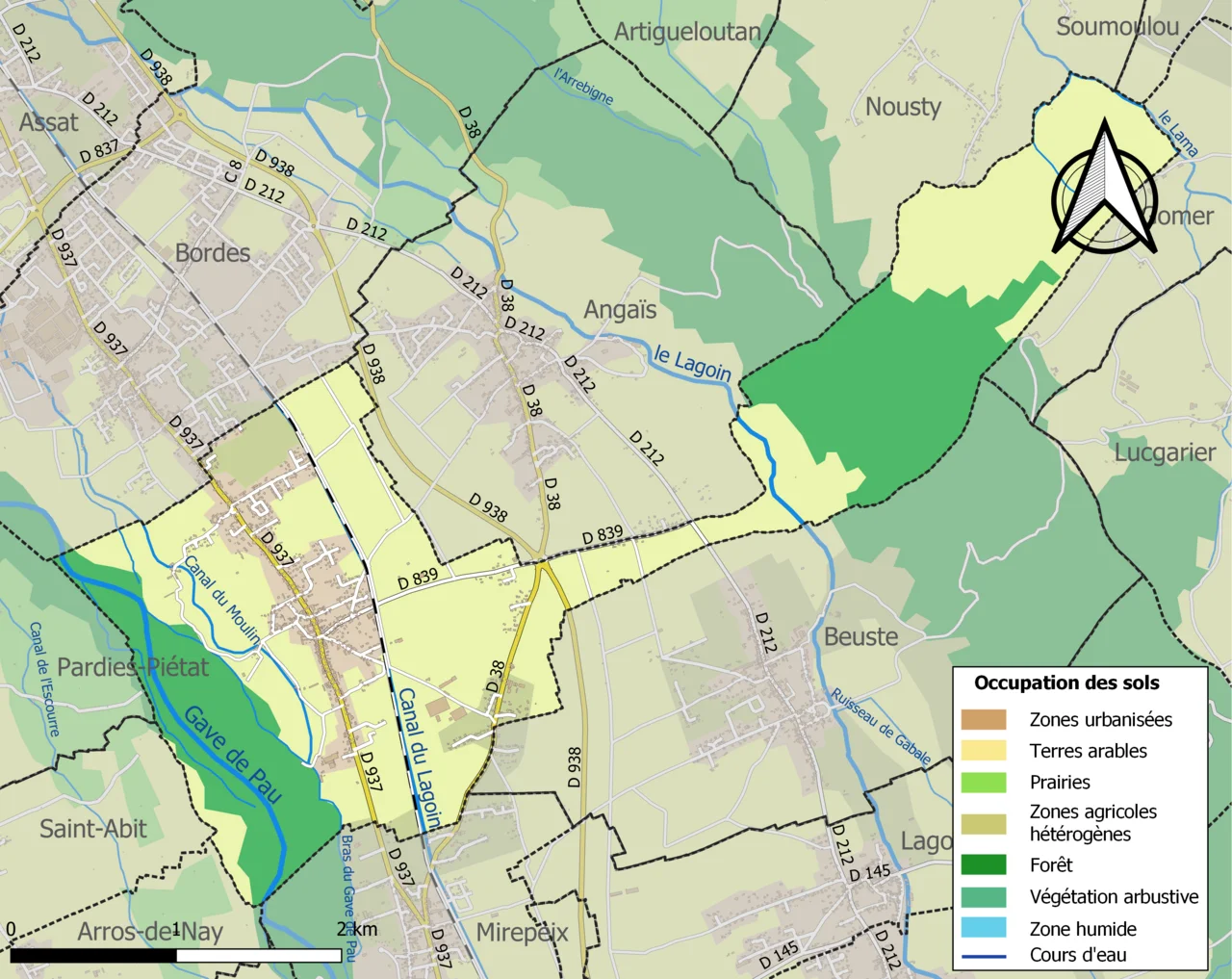Viewport: 1232px width, 979px height.
Task: Click the Nousty commune label
Action: [x=903, y=107]
